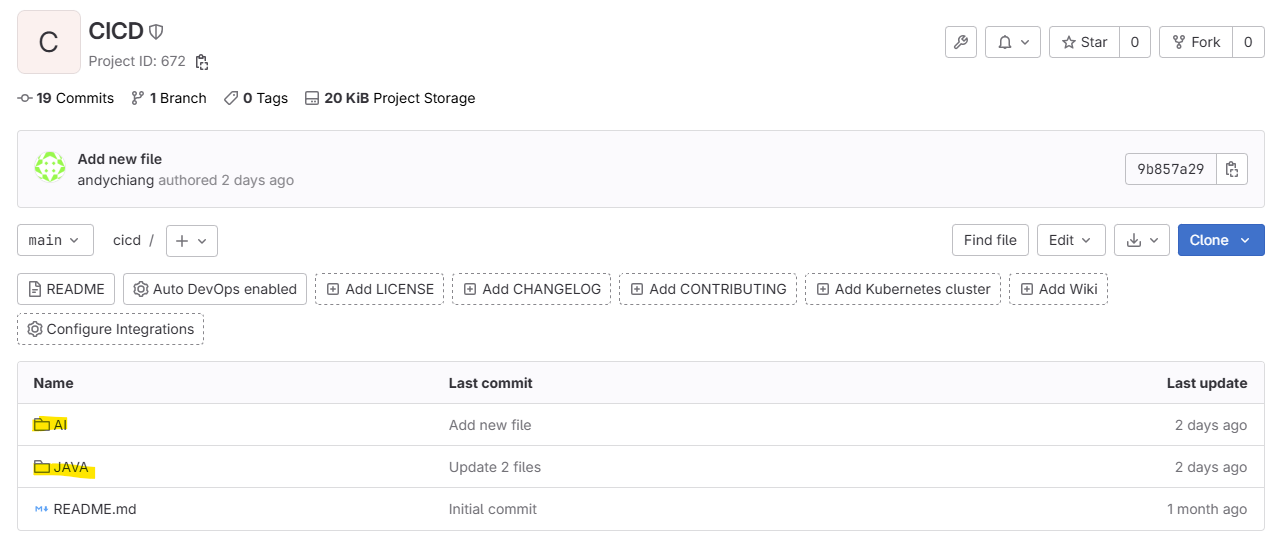The height and width of the screenshot is (540, 1282).
Task: Open the JAVA folder
Action: [x=70, y=467]
